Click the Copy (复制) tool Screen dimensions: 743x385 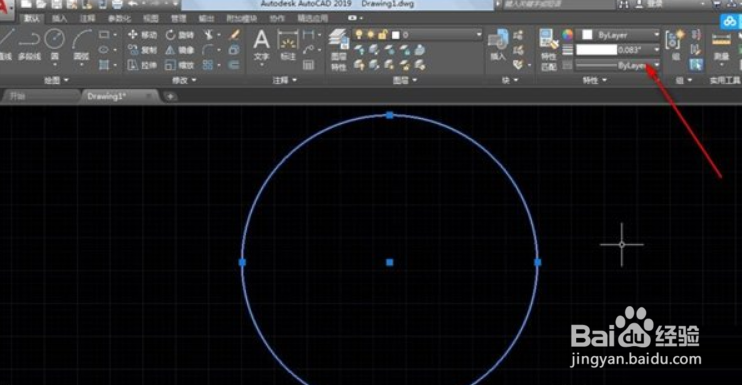(143, 50)
